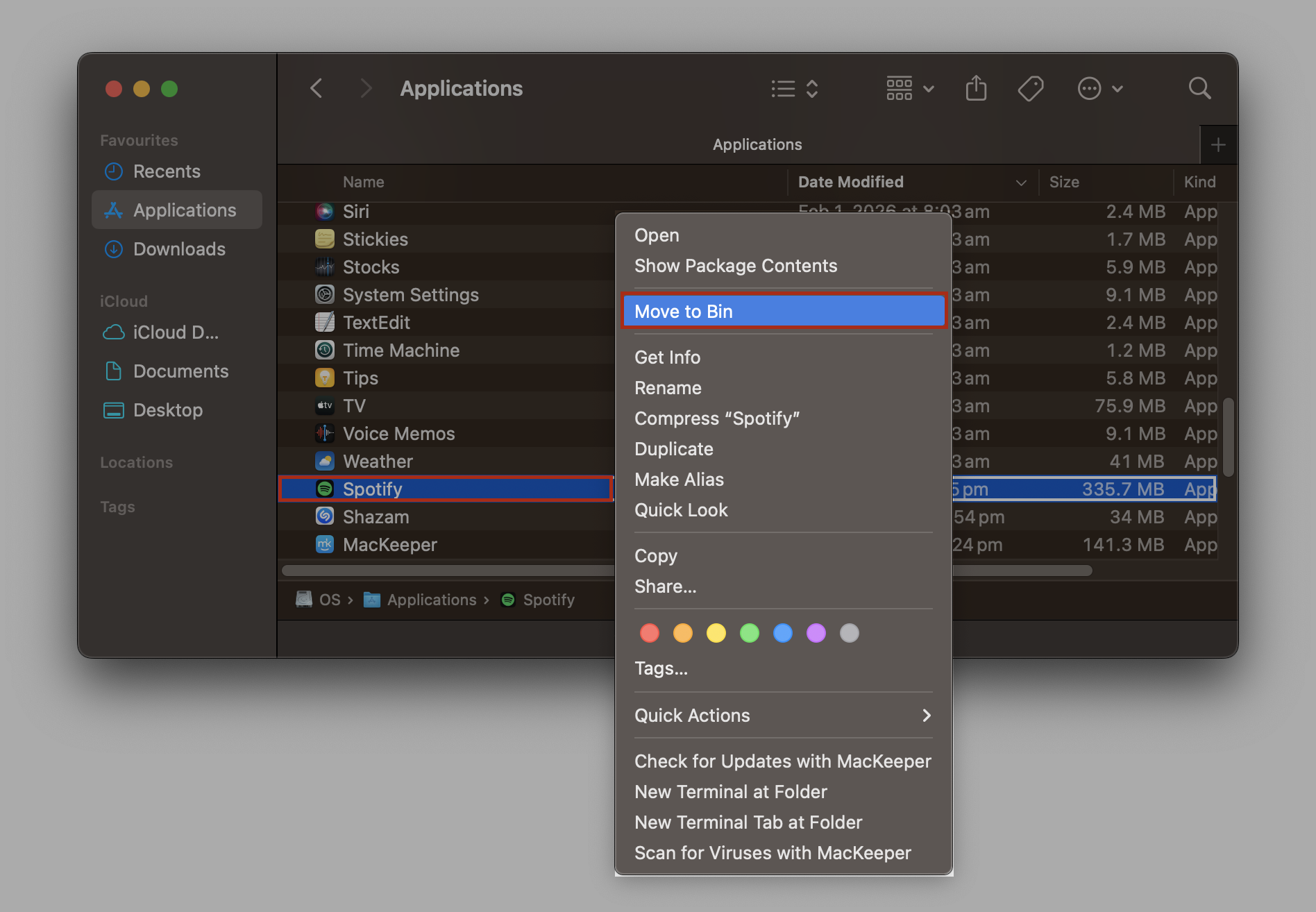Image resolution: width=1316 pixels, height=912 pixels.
Task: Apply the orange tag color
Action: coord(683,633)
